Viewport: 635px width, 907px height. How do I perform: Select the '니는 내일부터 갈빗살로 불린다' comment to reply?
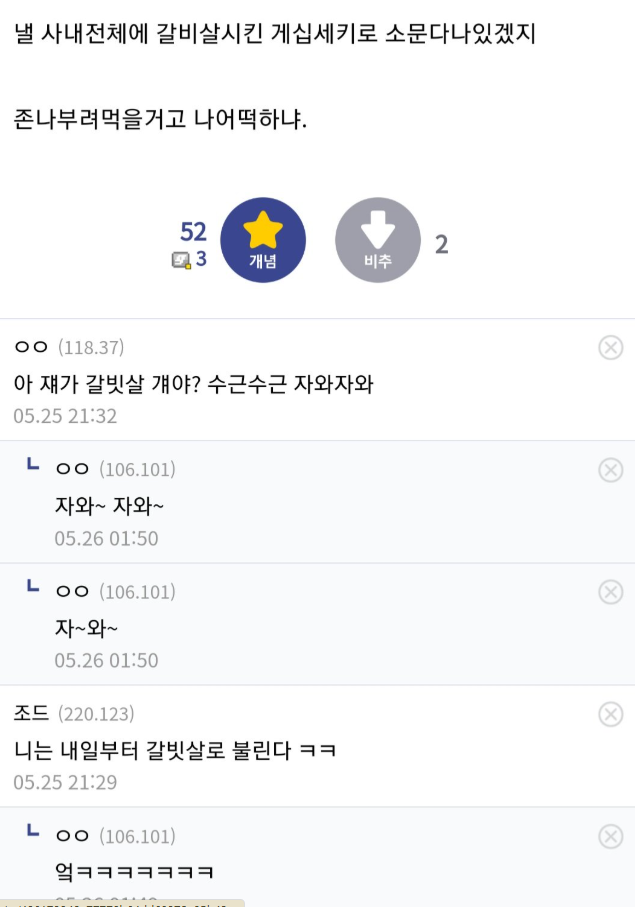(175, 751)
